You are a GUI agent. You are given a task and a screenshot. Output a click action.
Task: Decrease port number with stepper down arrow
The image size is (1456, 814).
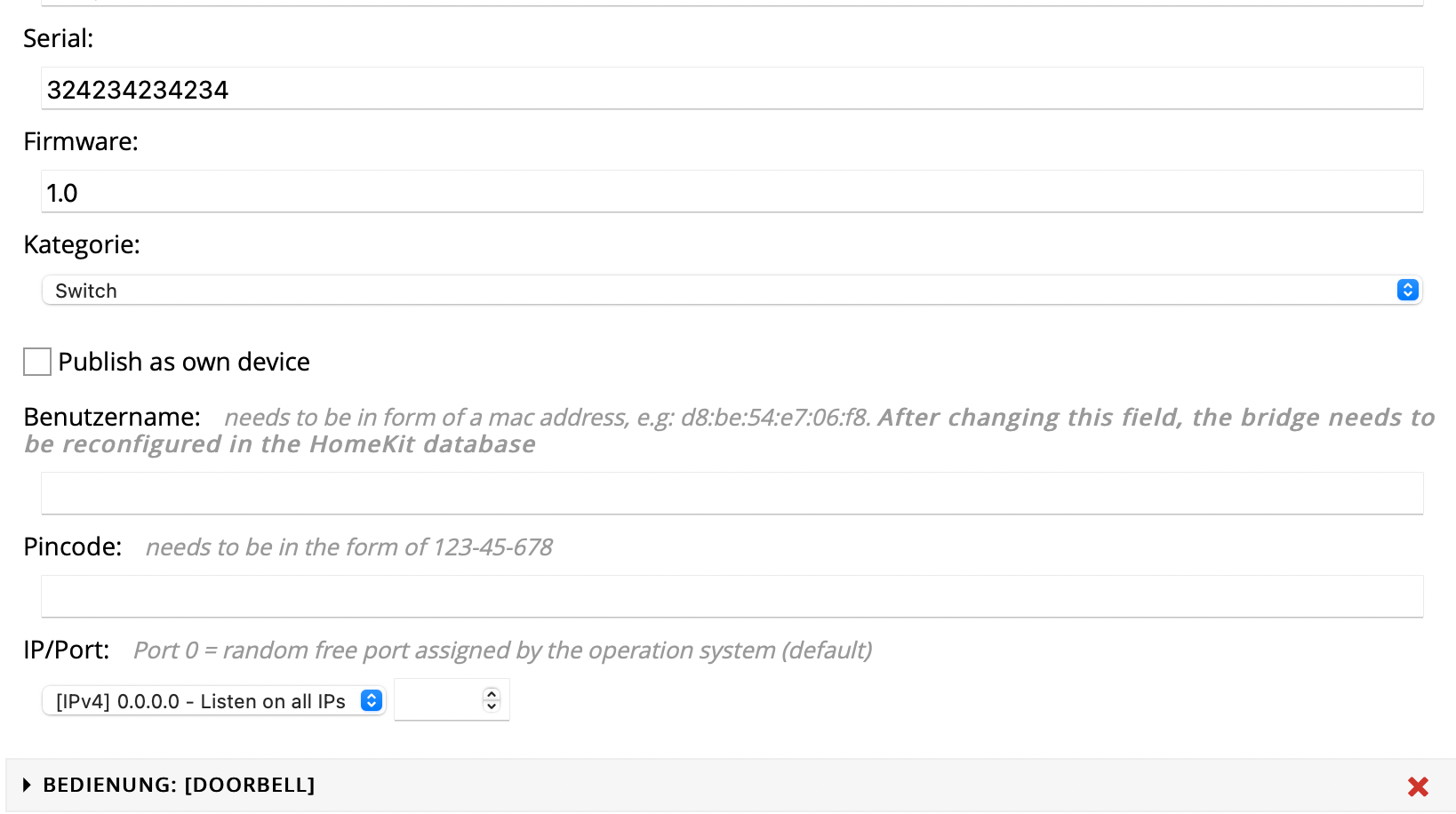tap(492, 707)
